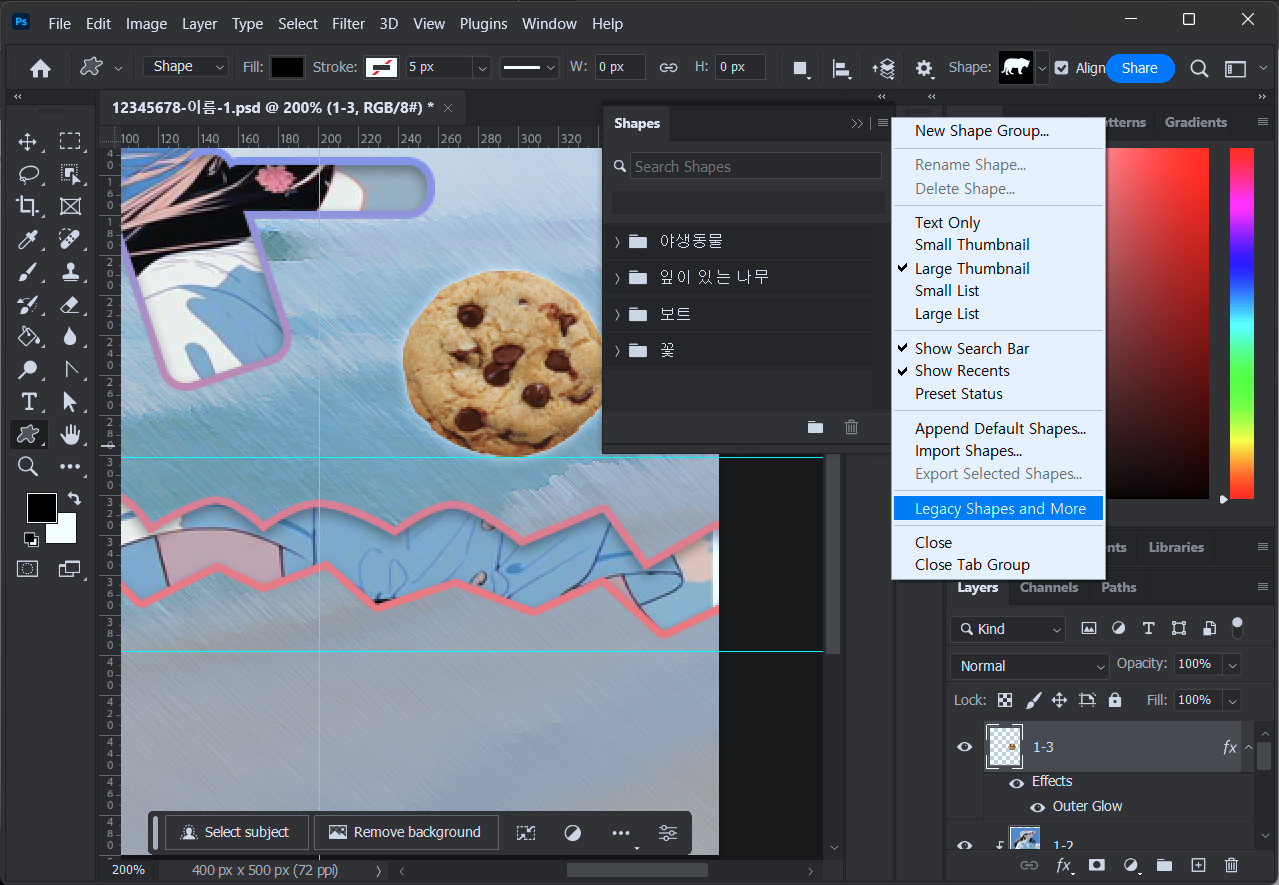This screenshot has width=1279, height=885.
Task: Select the Blur tool
Action: click(70, 336)
